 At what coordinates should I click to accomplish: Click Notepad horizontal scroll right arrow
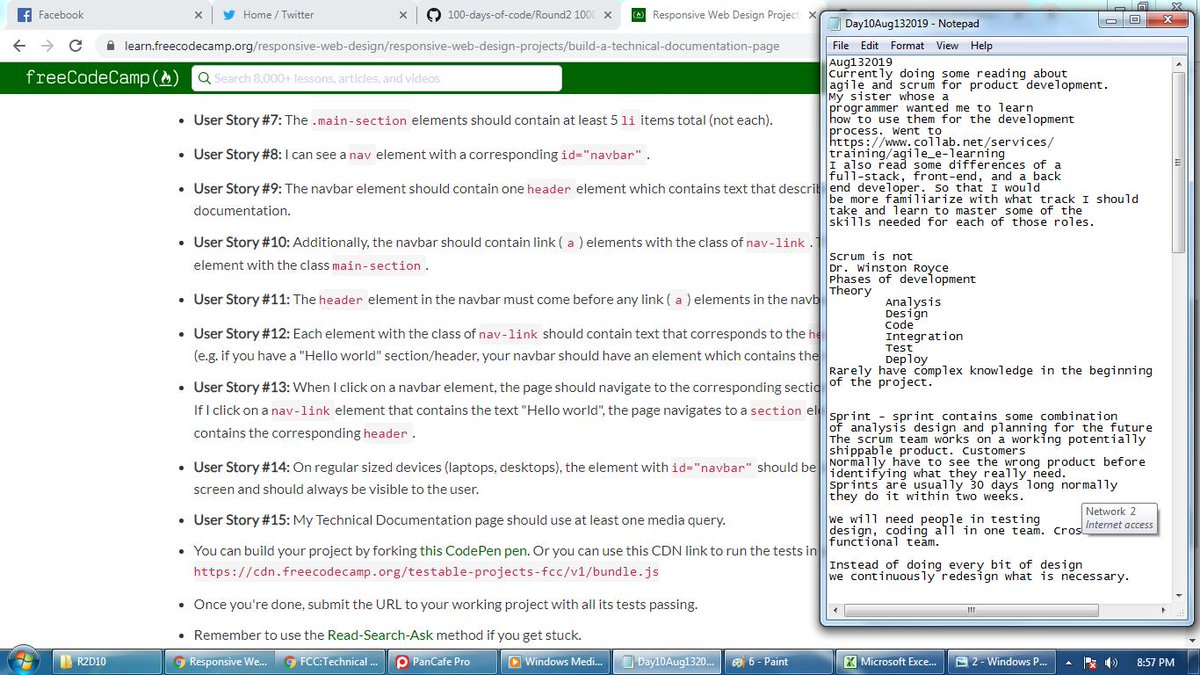(1161, 610)
